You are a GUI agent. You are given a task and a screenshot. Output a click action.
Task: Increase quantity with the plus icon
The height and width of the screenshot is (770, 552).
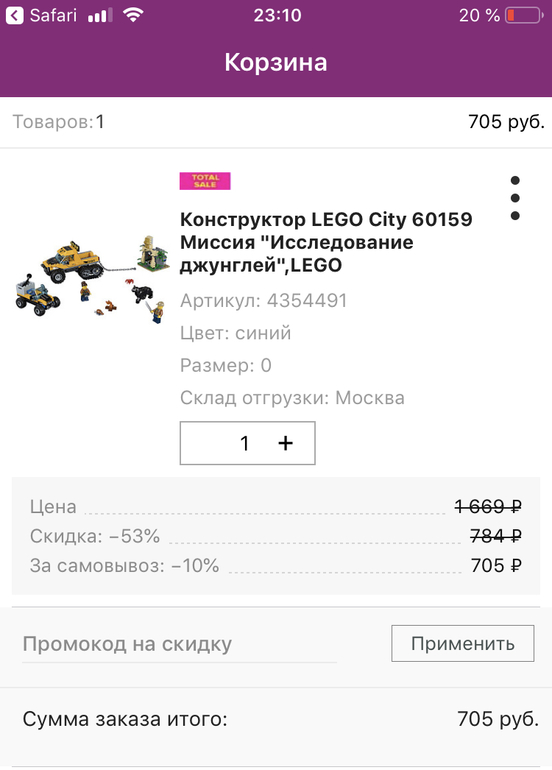pos(285,443)
